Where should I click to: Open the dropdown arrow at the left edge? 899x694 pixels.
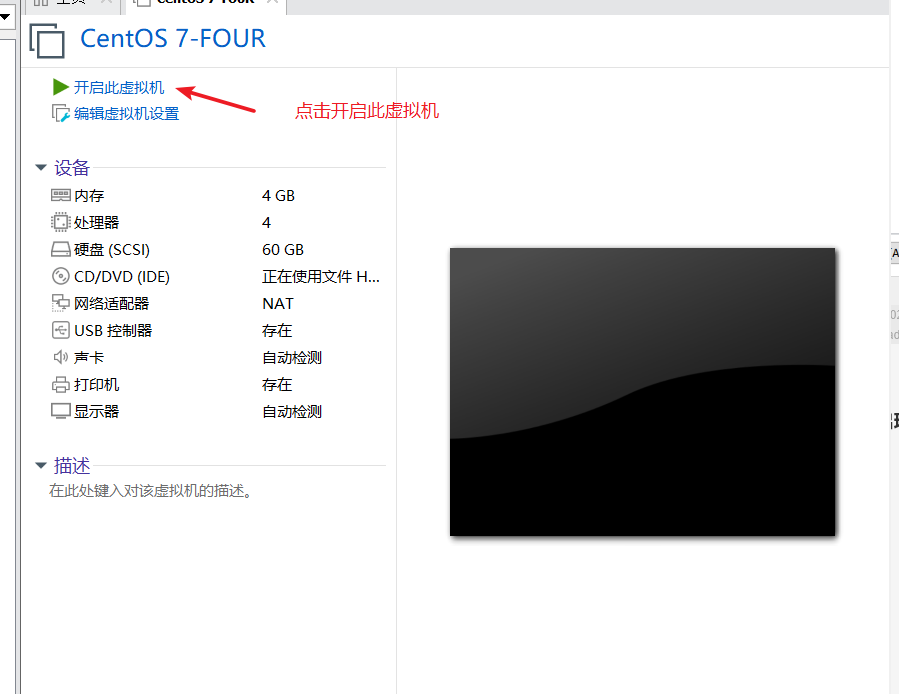(x=6, y=17)
